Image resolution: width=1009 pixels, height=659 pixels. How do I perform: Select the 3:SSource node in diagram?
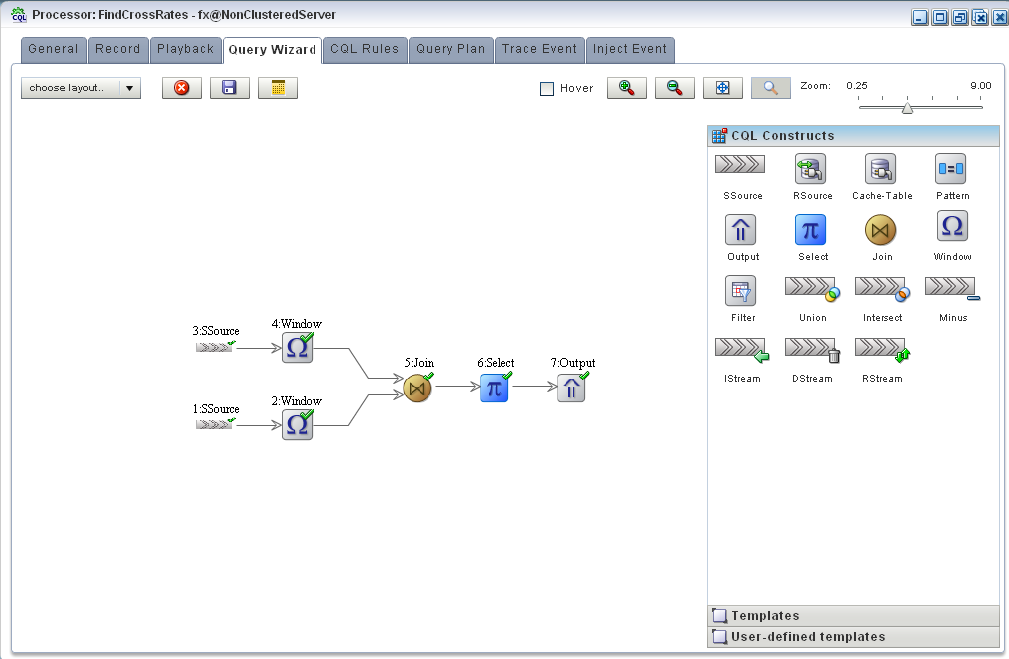pyautogui.click(x=216, y=347)
